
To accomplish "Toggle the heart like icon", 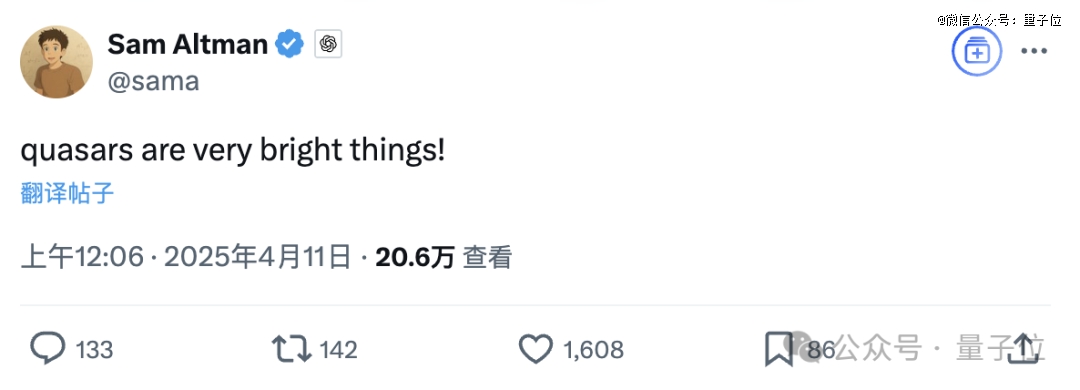I will pyautogui.click(x=536, y=349).
